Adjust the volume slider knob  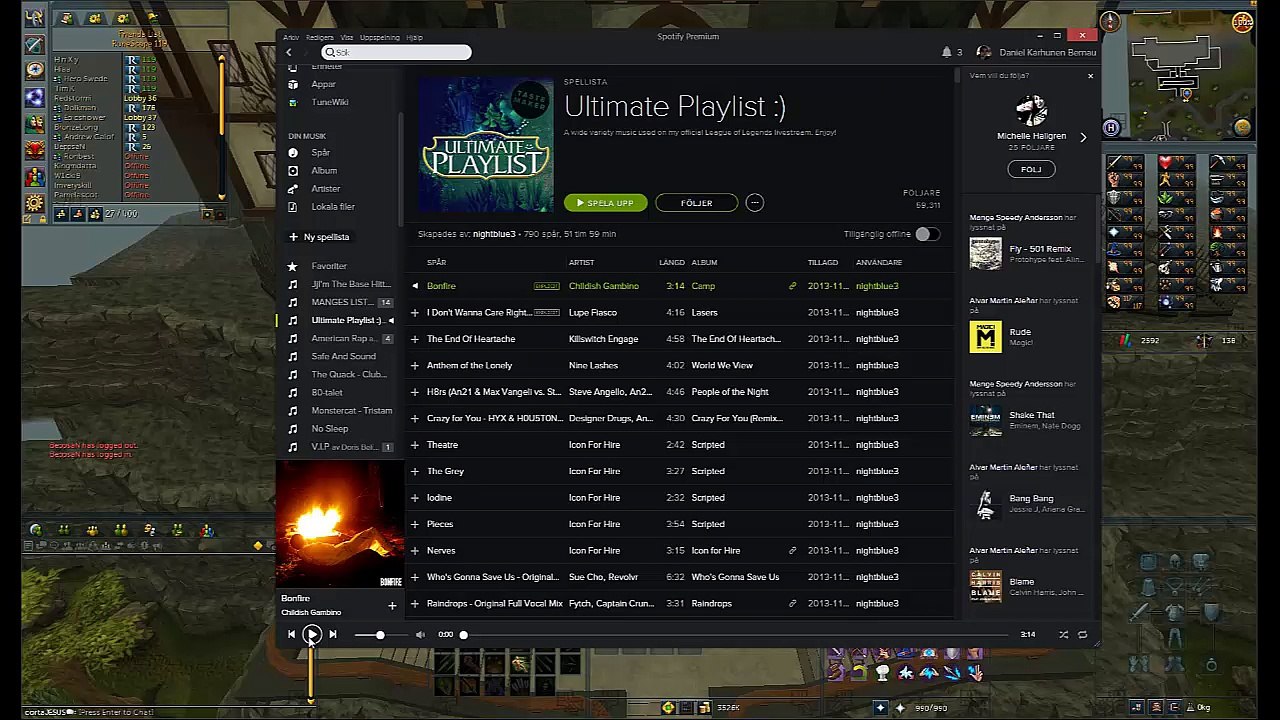click(380, 634)
